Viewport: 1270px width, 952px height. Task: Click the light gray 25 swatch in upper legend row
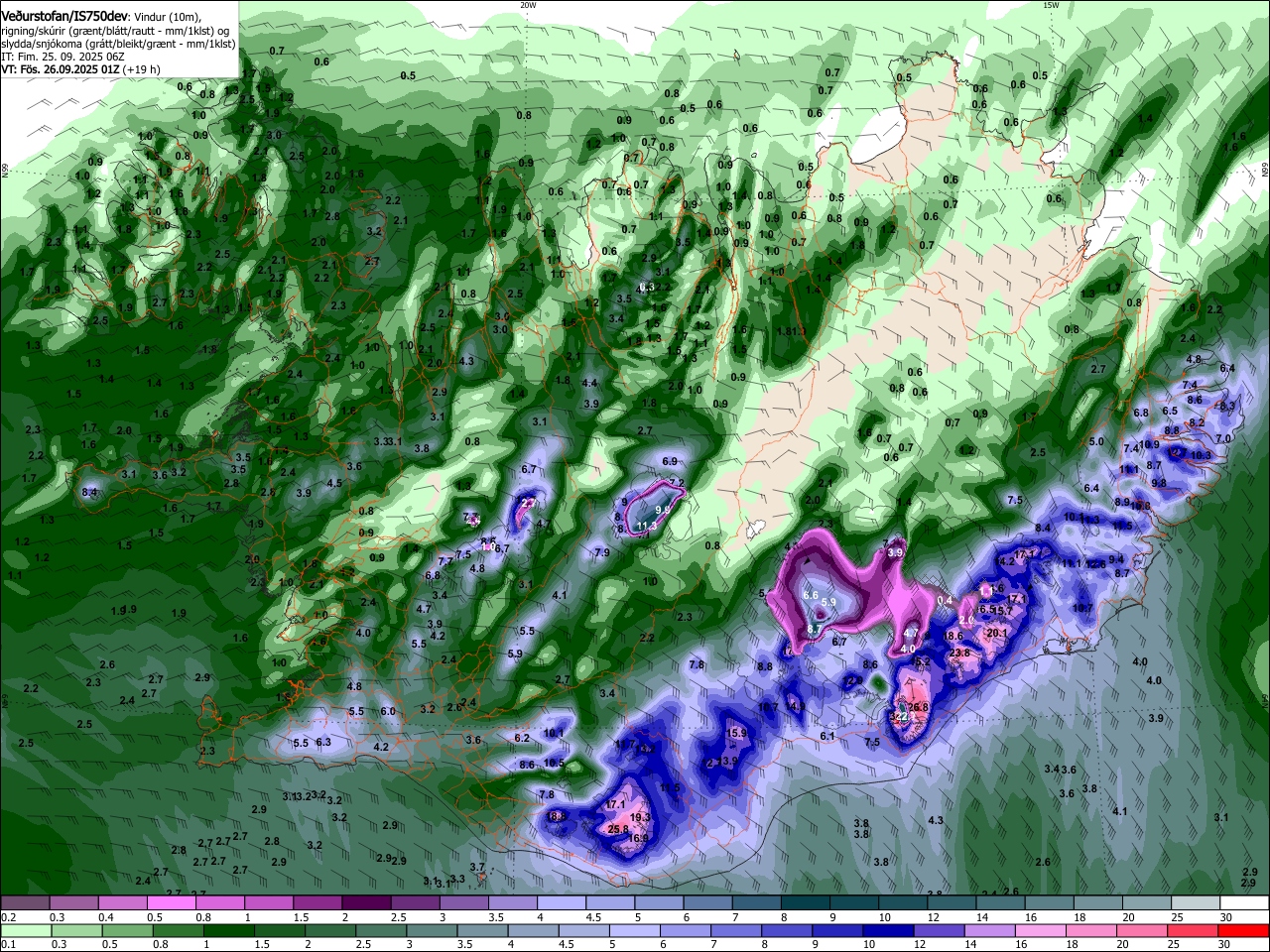(x=1197, y=903)
